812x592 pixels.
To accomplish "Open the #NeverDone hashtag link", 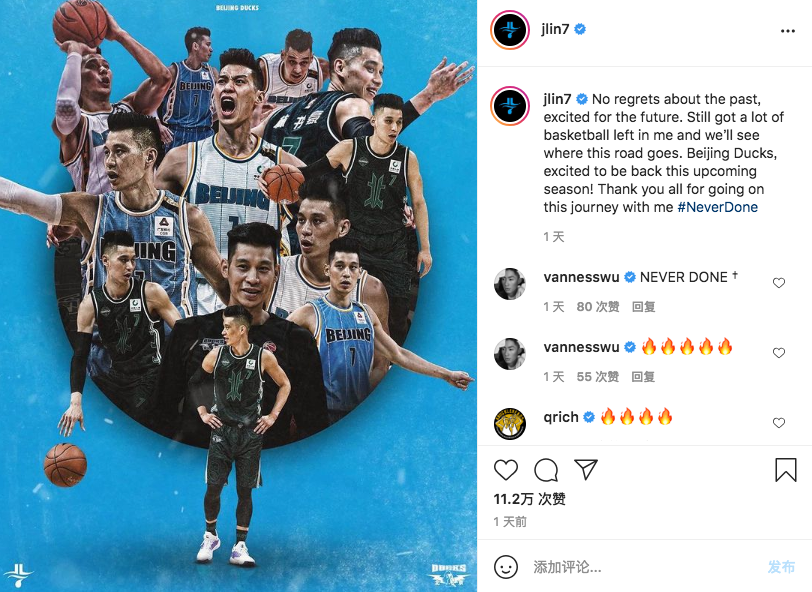I will click(x=718, y=207).
